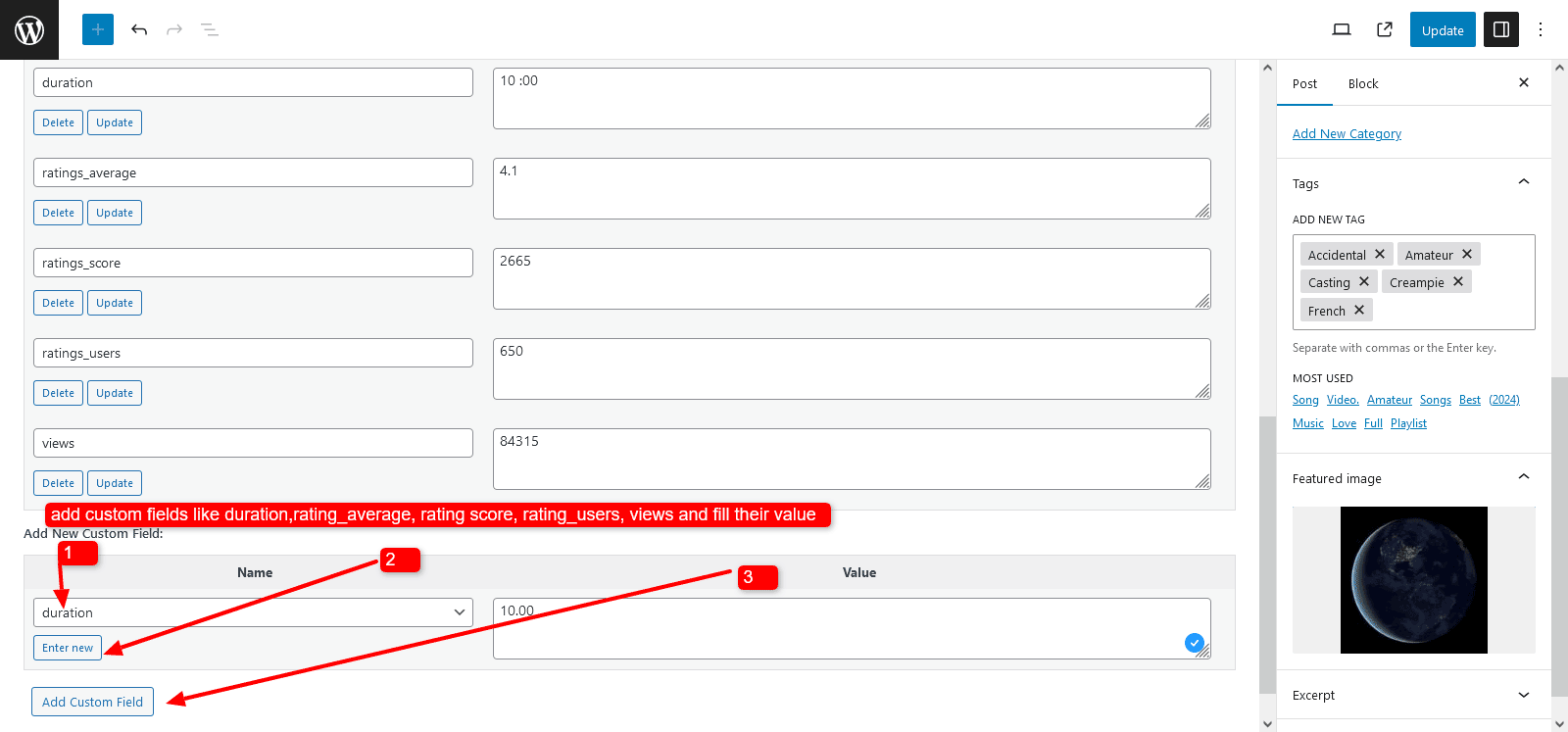
Task: Remove the French tag
Action: [1359, 310]
